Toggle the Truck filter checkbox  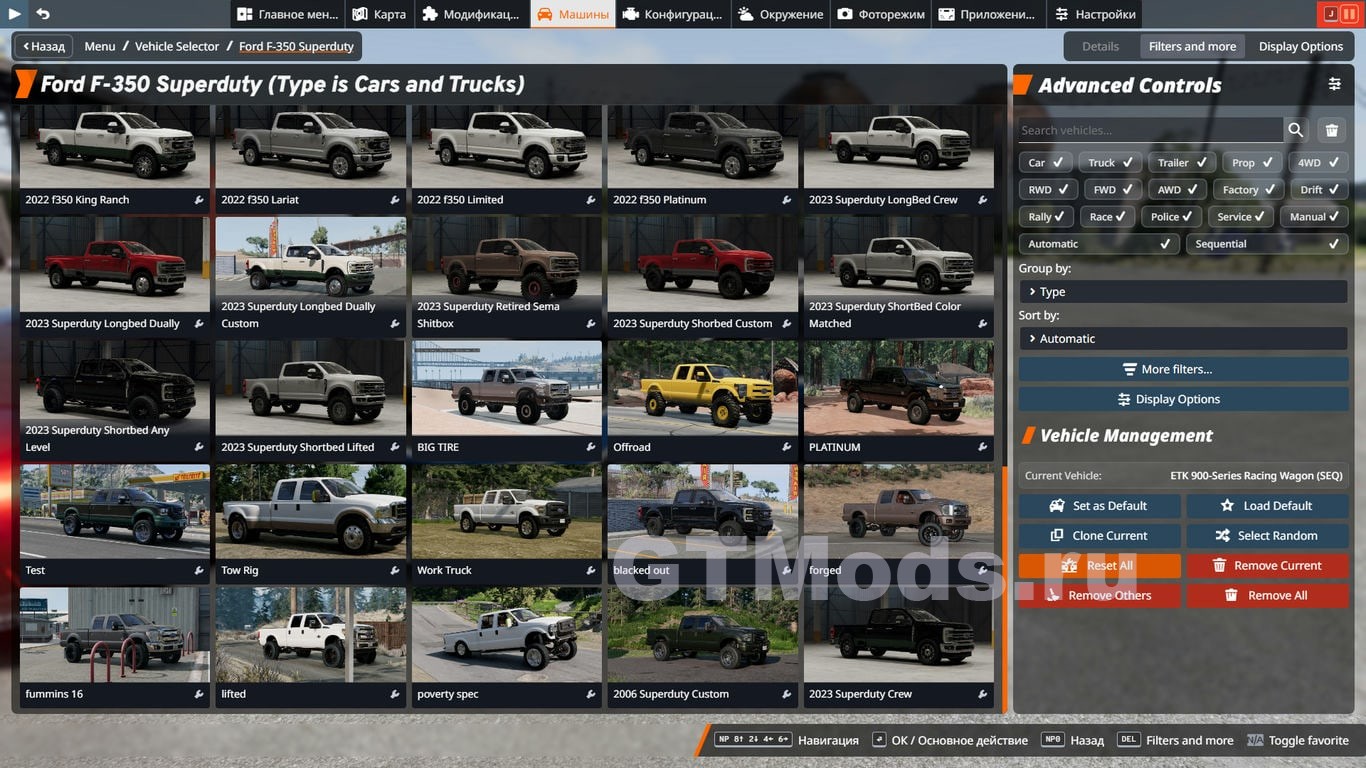[1110, 162]
